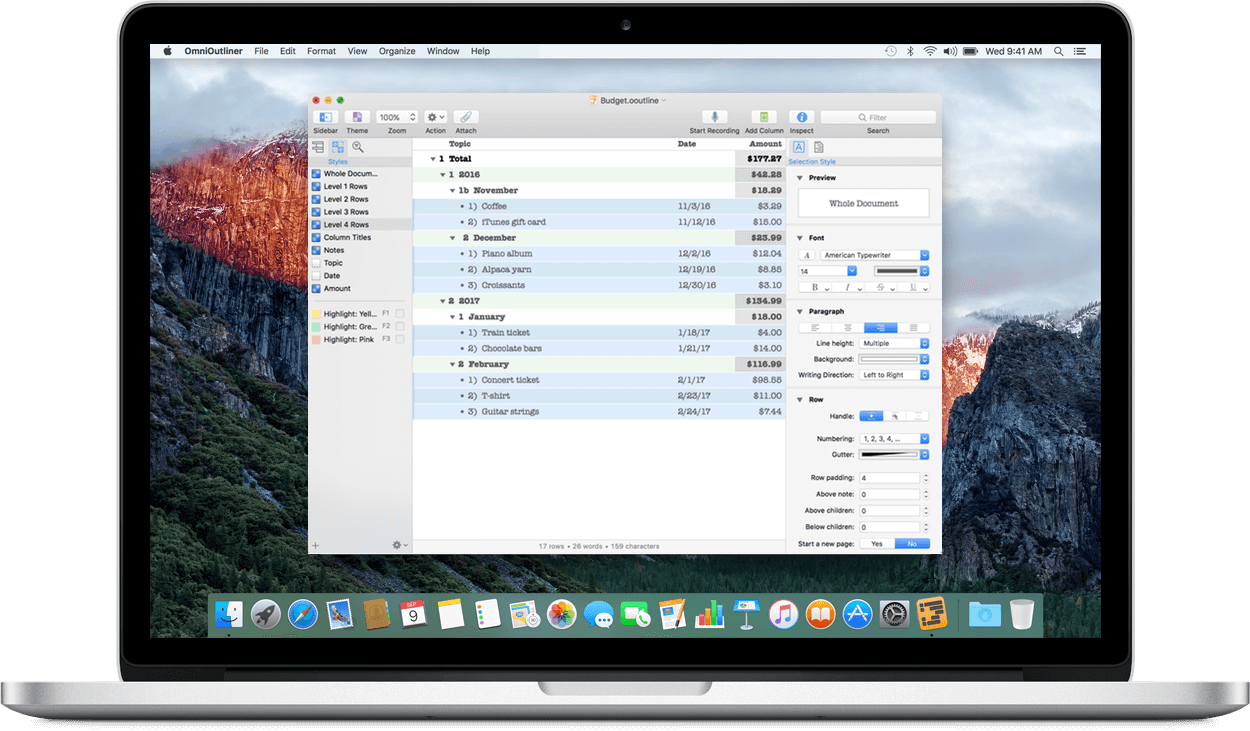Click the Date column header

[687, 144]
